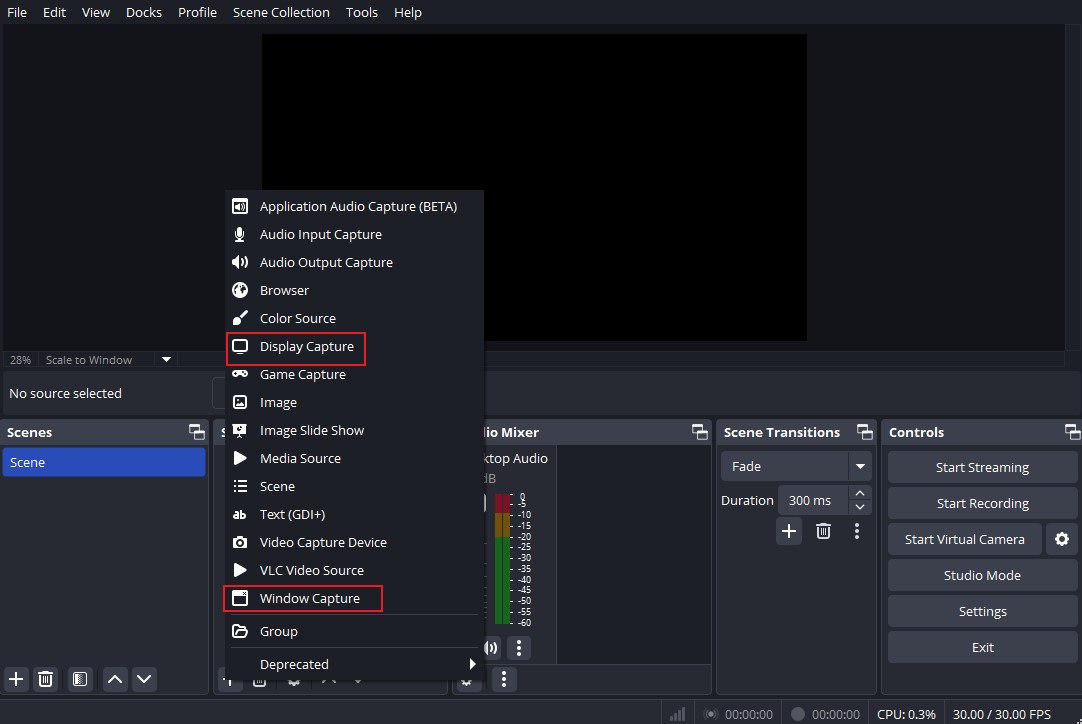The width and height of the screenshot is (1082, 724).
Task: Move scene down with arrow icon
Action: (145, 679)
